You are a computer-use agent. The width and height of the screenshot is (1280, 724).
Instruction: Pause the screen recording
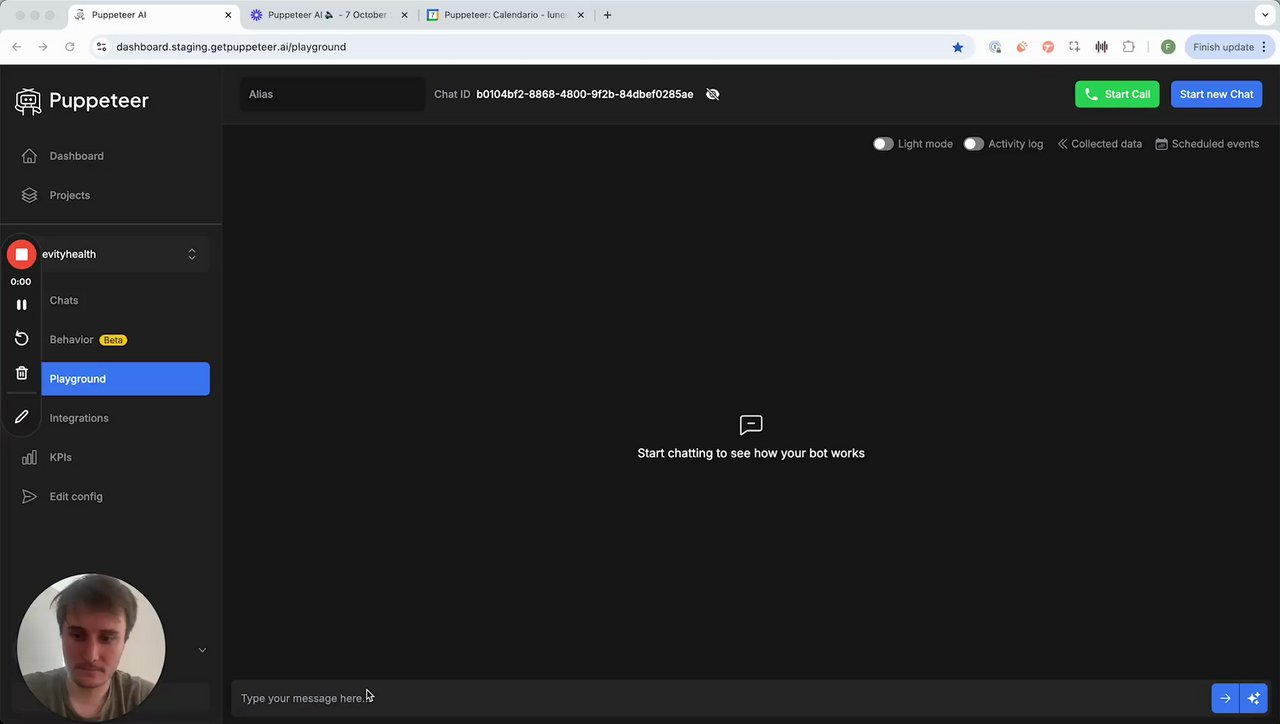pos(21,305)
